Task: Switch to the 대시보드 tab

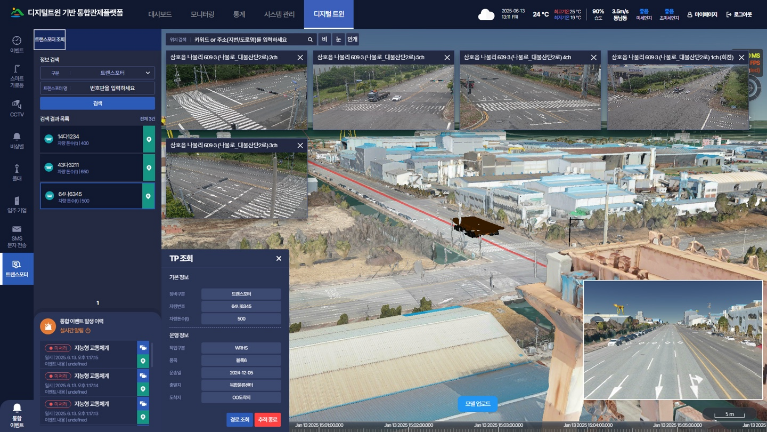Action: 160,14
